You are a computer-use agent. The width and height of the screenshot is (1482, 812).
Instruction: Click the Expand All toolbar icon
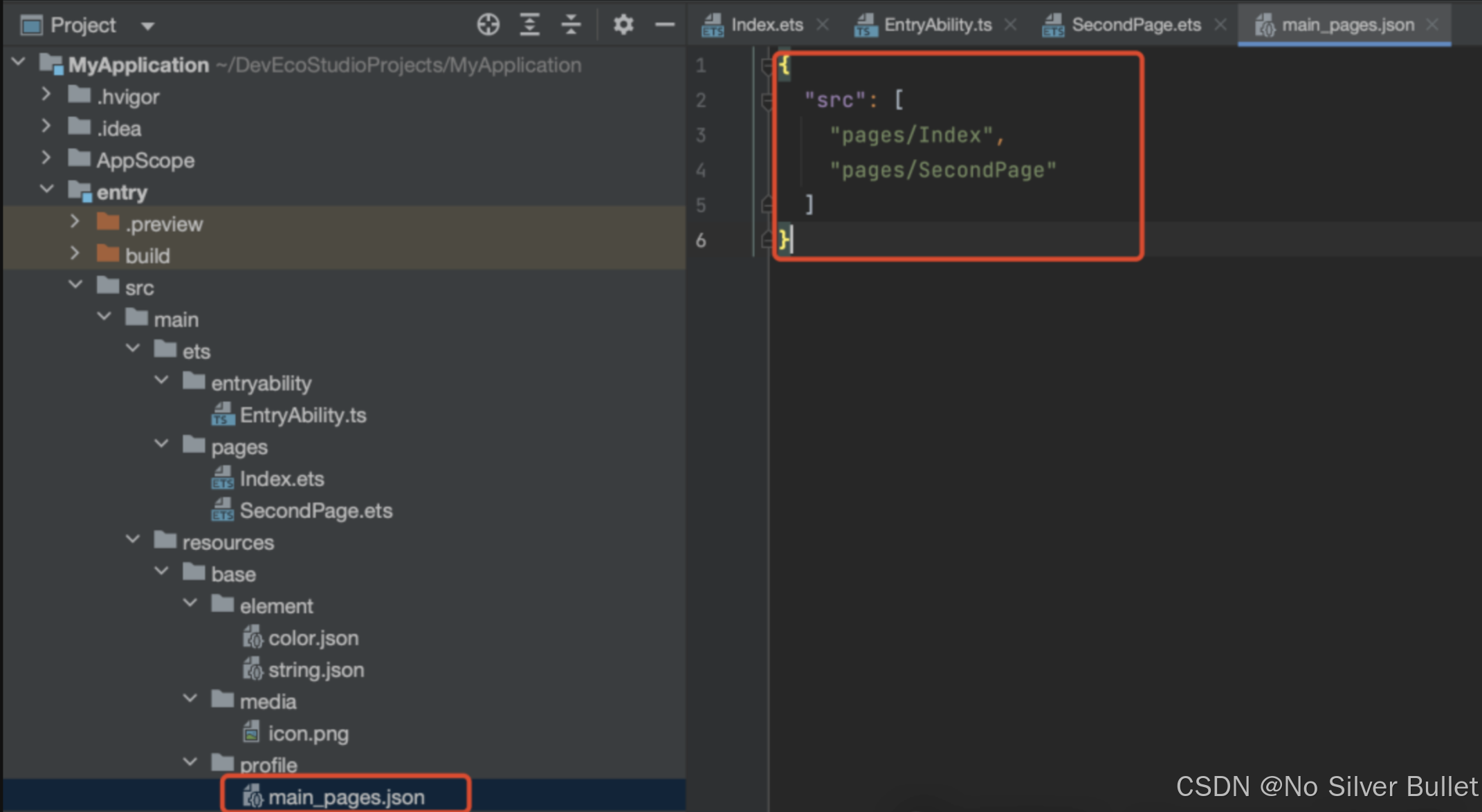529,25
